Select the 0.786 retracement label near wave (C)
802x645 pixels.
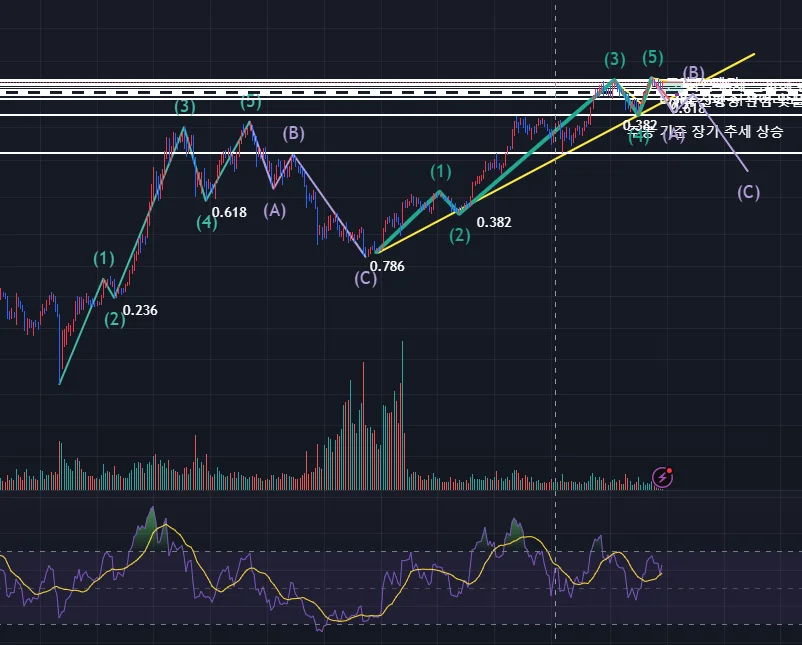coord(387,266)
